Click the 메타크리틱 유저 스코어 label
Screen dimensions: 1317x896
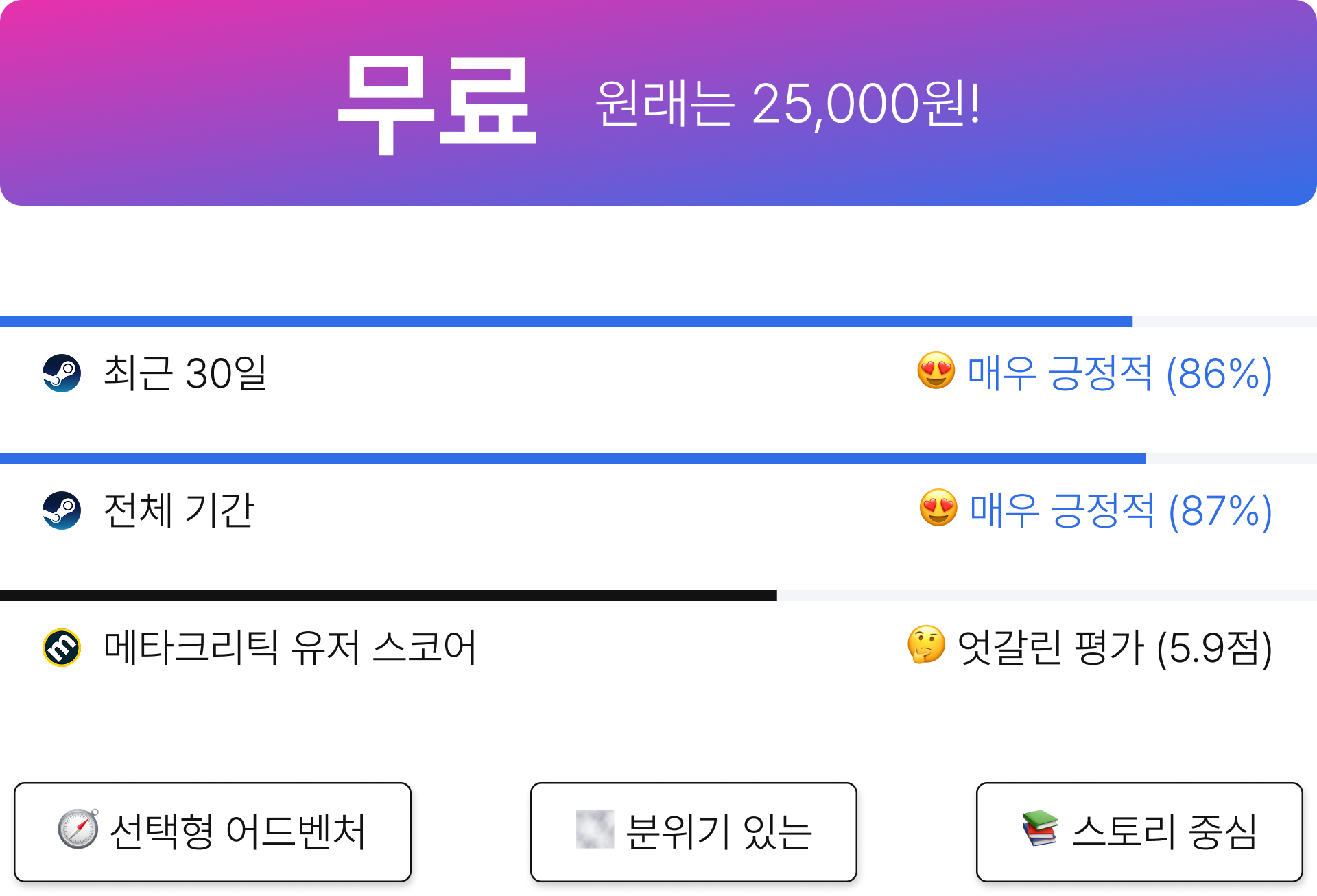pos(290,648)
